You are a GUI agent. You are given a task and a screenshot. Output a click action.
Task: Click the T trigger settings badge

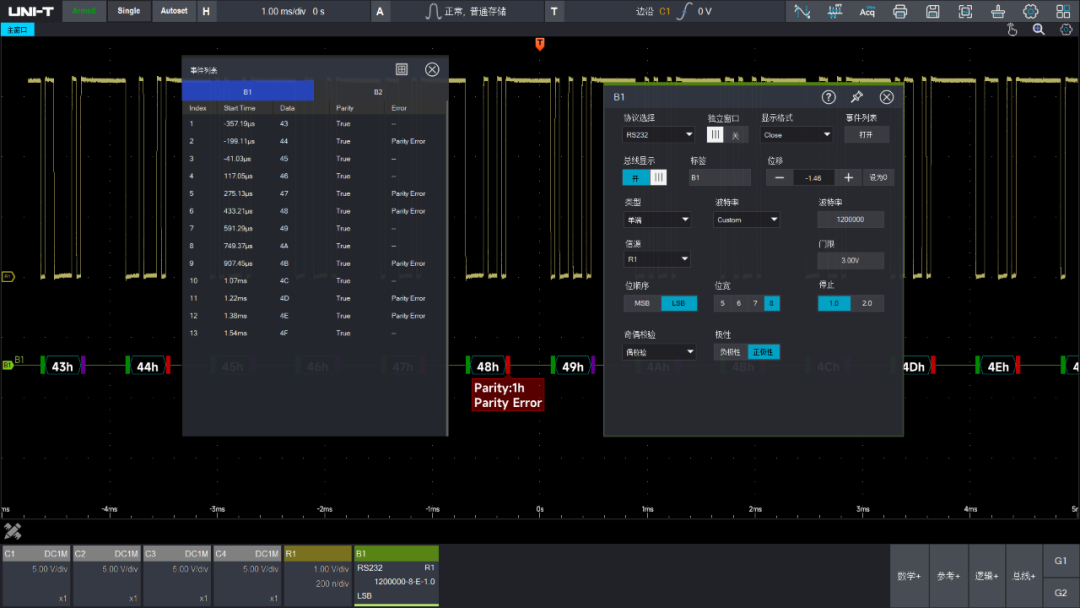(554, 11)
